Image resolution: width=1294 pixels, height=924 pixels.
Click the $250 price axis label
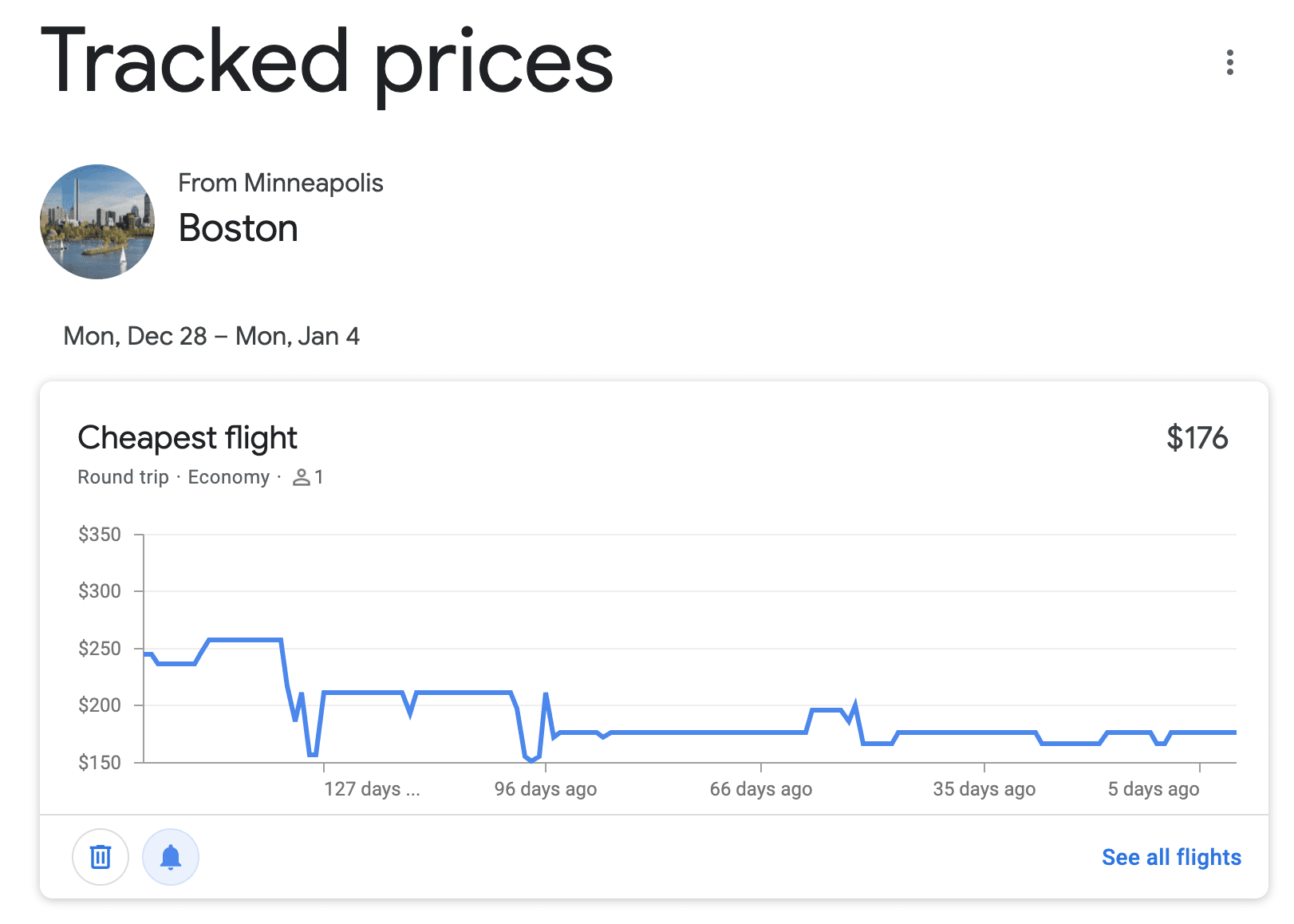pyautogui.click(x=100, y=649)
